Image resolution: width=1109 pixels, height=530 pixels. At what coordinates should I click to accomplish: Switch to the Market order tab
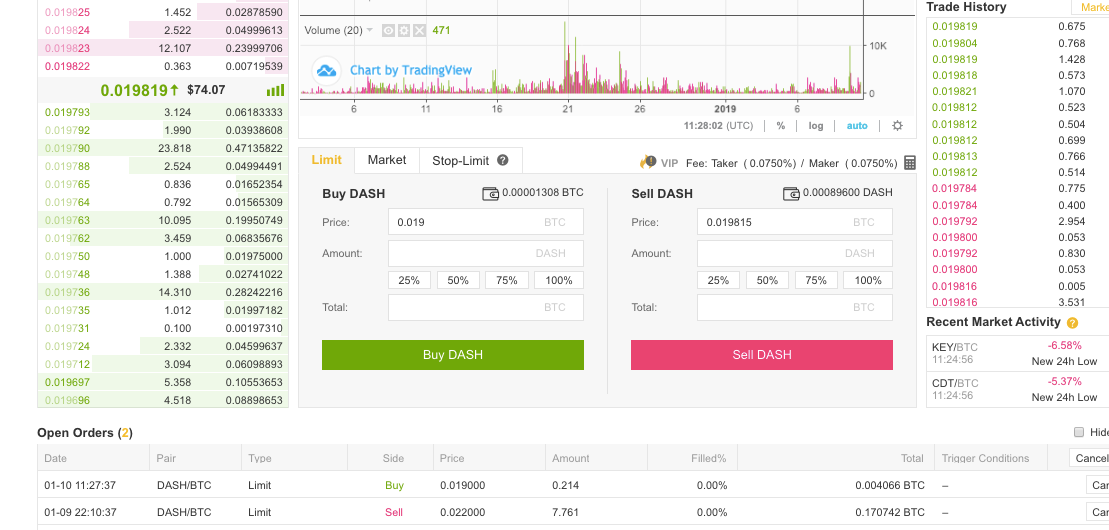click(x=387, y=160)
